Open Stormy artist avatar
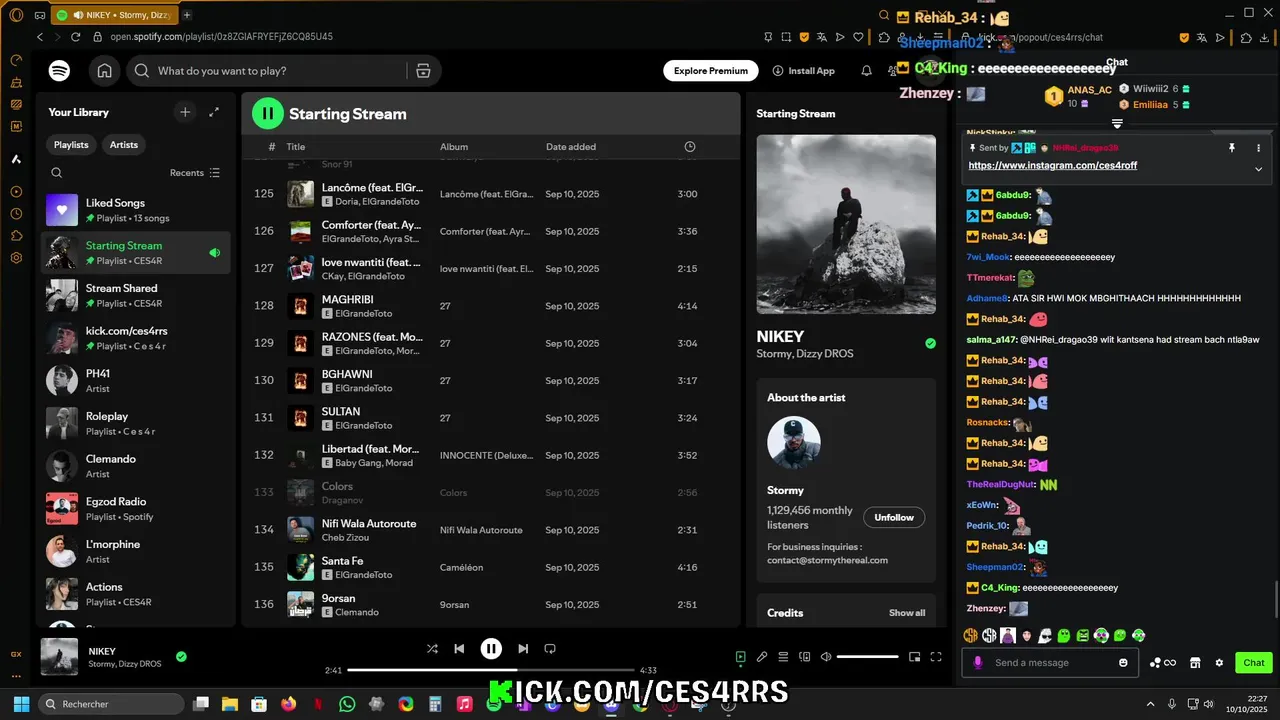 [x=794, y=443]
